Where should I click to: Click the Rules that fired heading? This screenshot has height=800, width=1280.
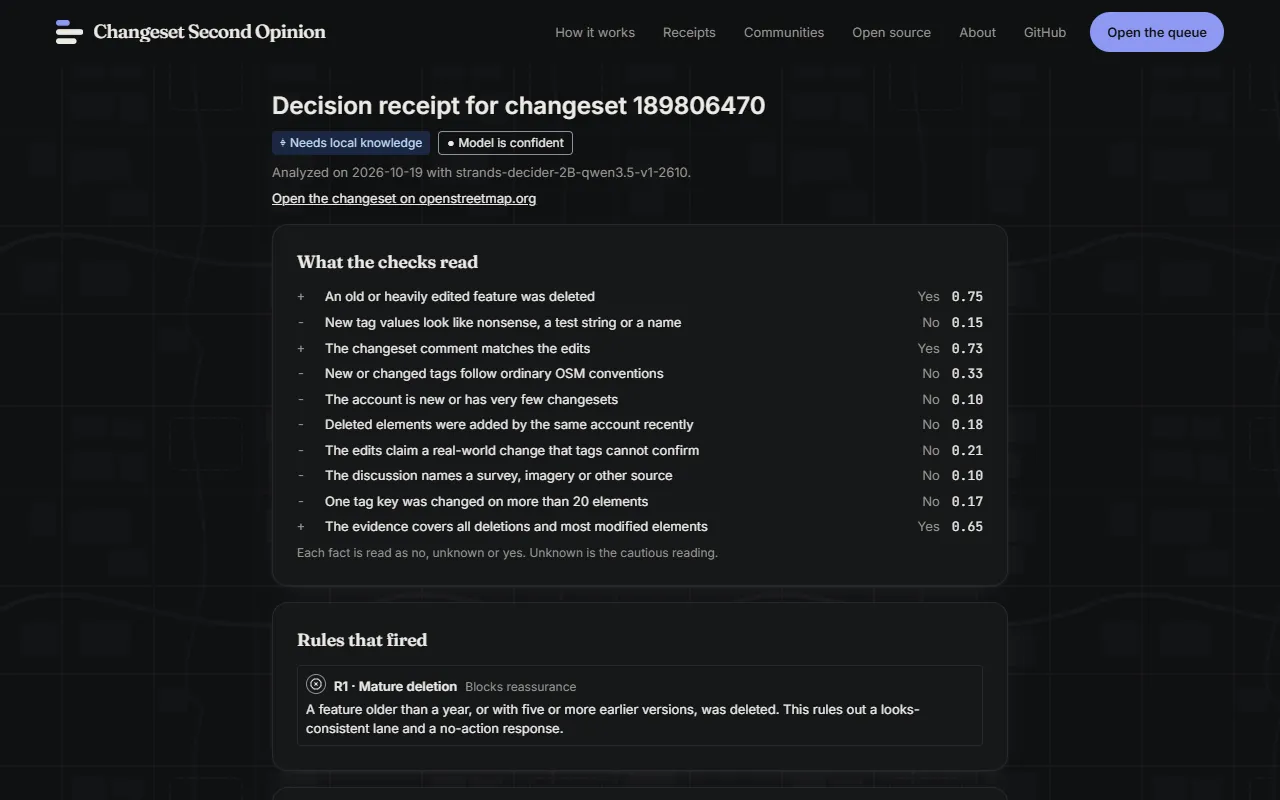pyautogui.click(x=362, y=640)
